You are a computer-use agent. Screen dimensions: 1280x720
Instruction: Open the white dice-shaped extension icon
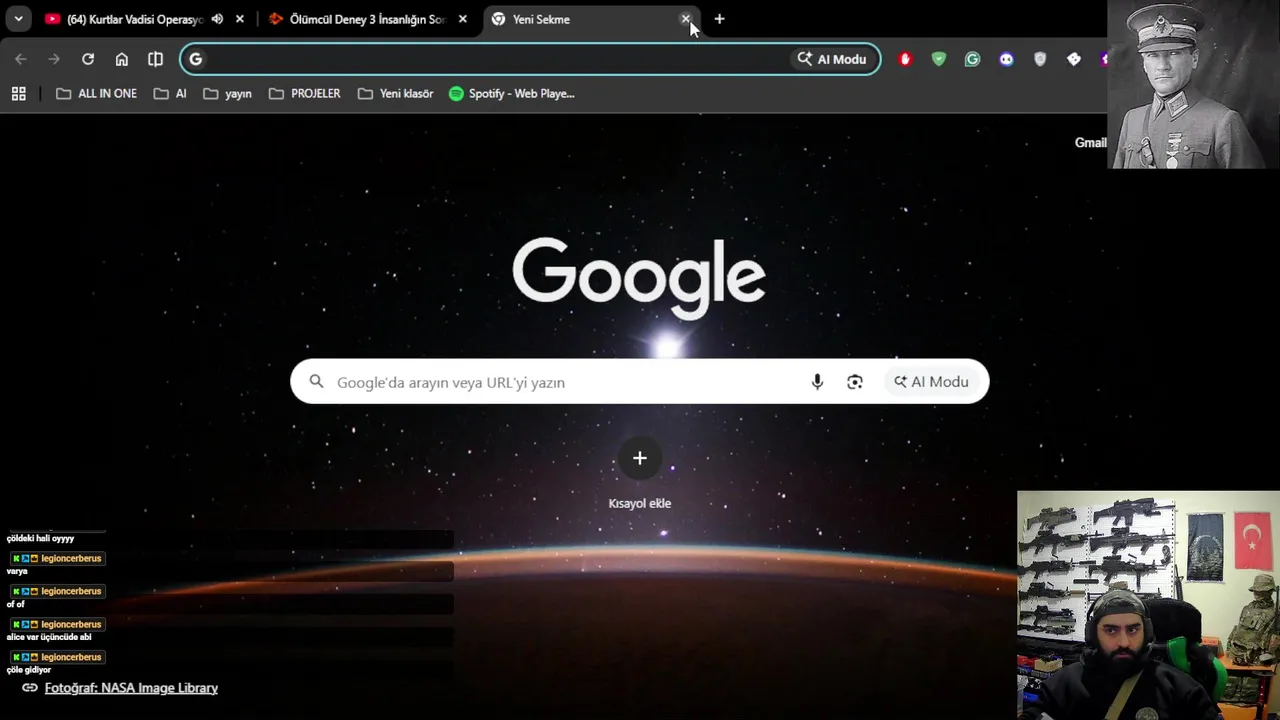1074,59
